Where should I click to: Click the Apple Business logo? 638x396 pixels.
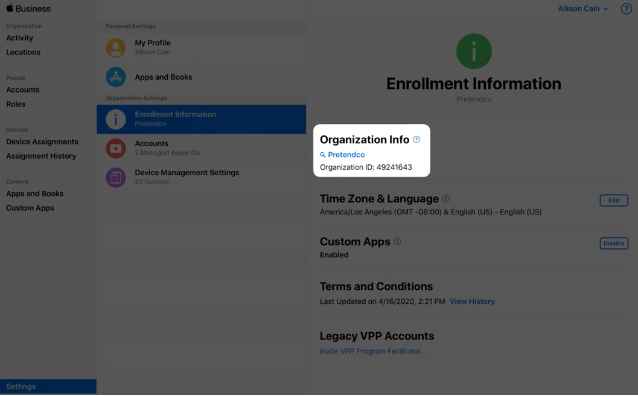(x=28, y=8)
